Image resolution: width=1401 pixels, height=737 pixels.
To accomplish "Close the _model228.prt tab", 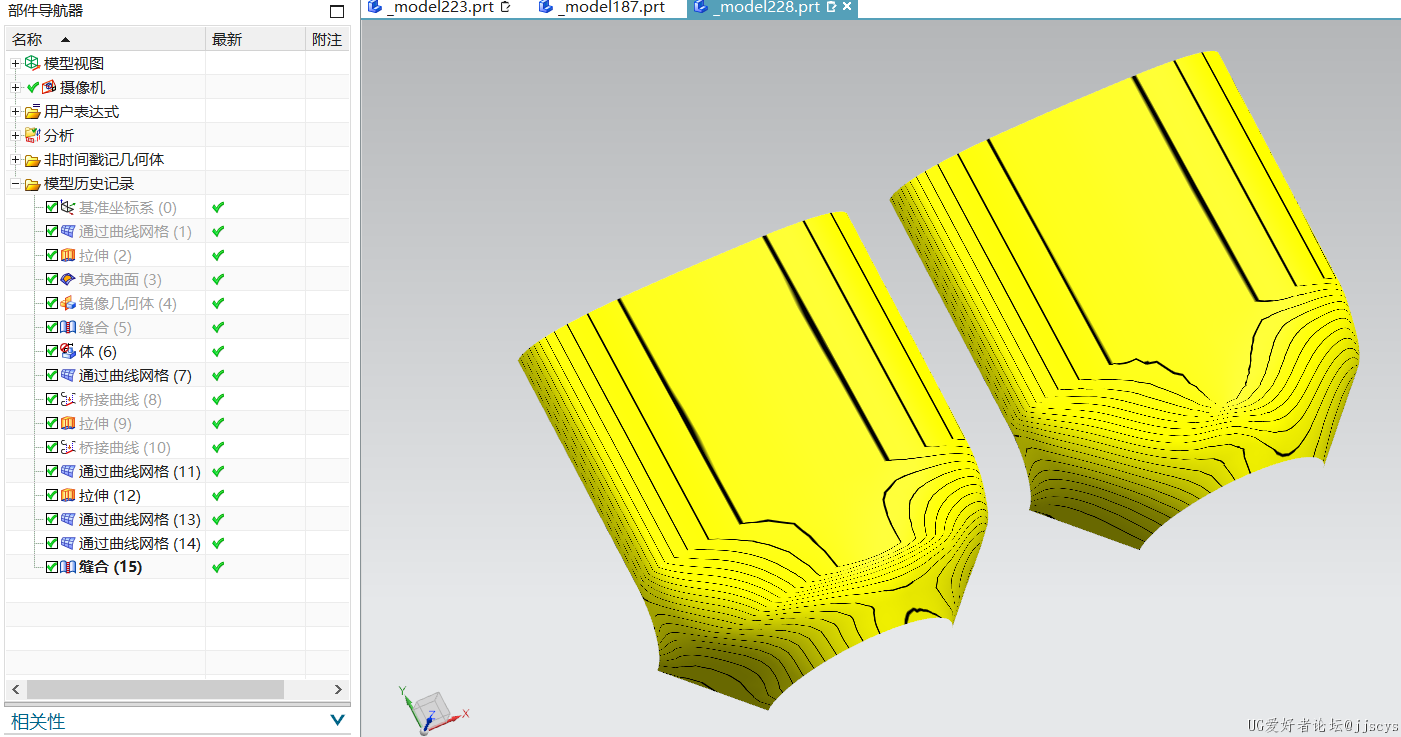I will pyautogui.click(x=847, y=7).
